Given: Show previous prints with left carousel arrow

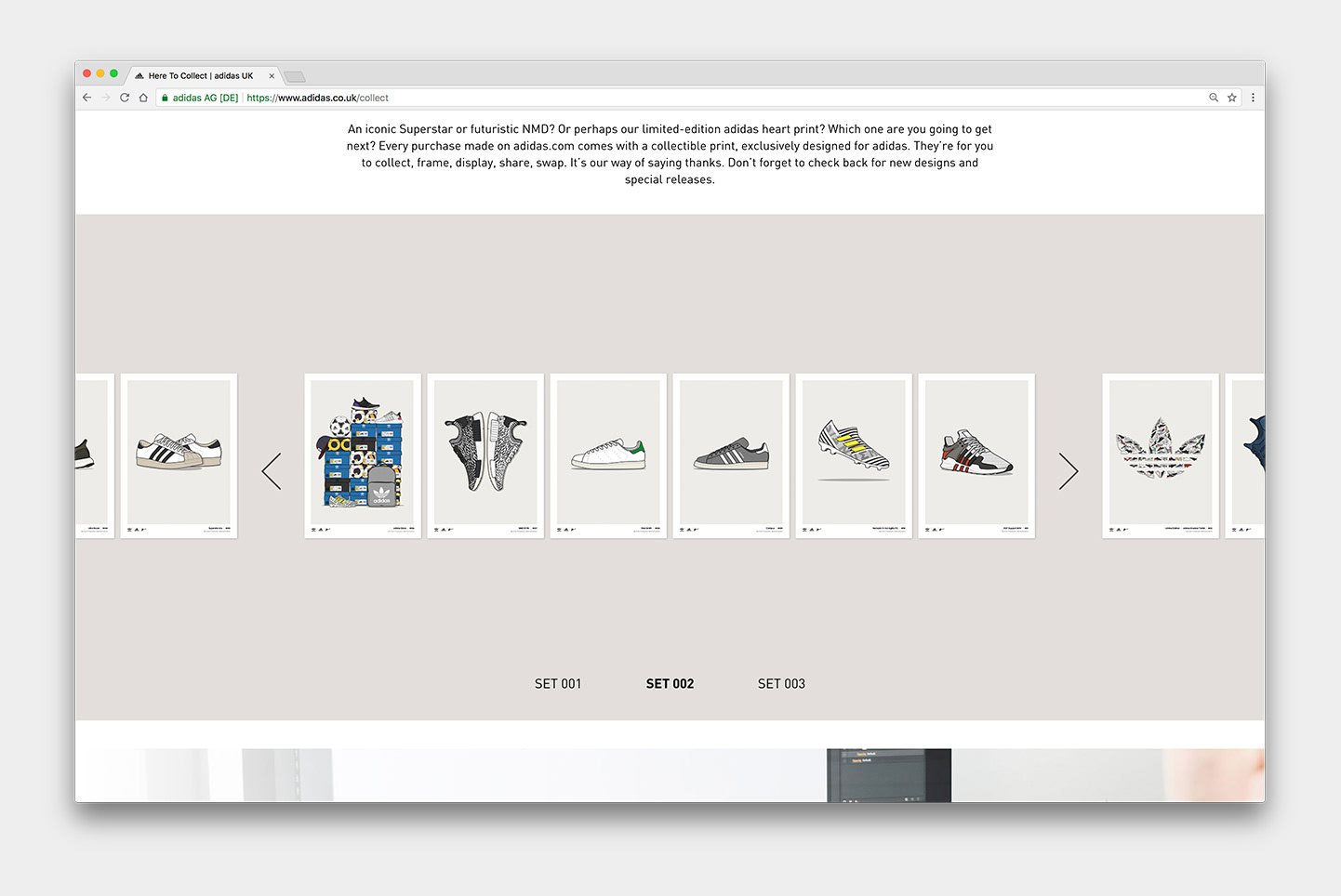Looking at the screenshot, I should (x=272, y=471).
